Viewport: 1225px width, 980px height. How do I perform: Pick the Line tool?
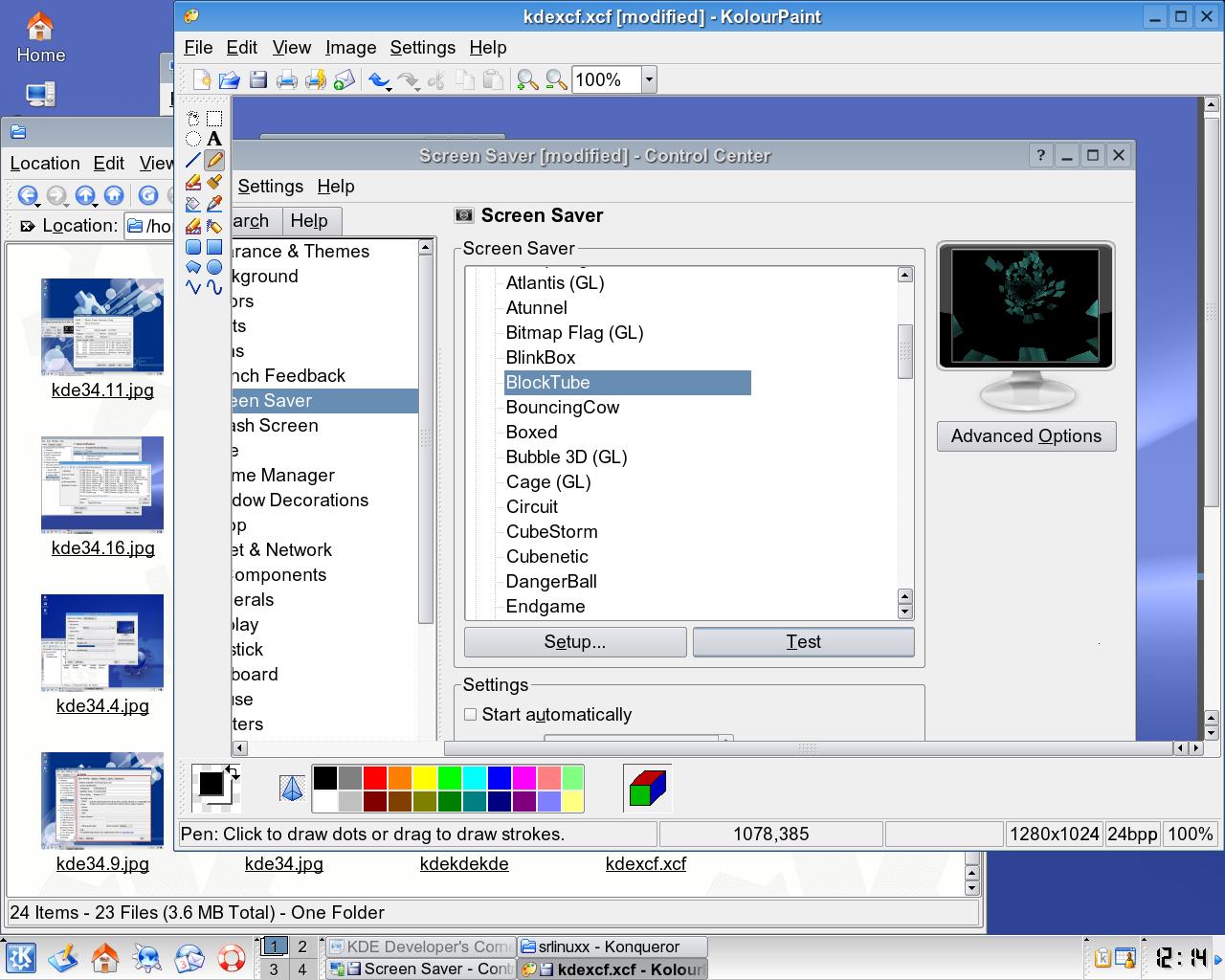click(x=193, y=161)
